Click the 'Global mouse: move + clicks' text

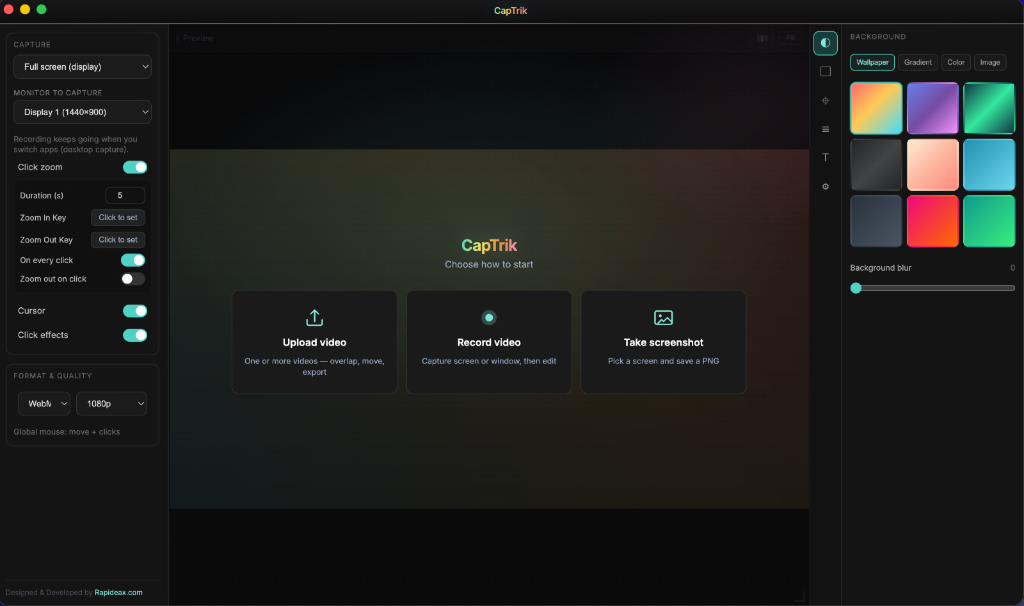67,432
